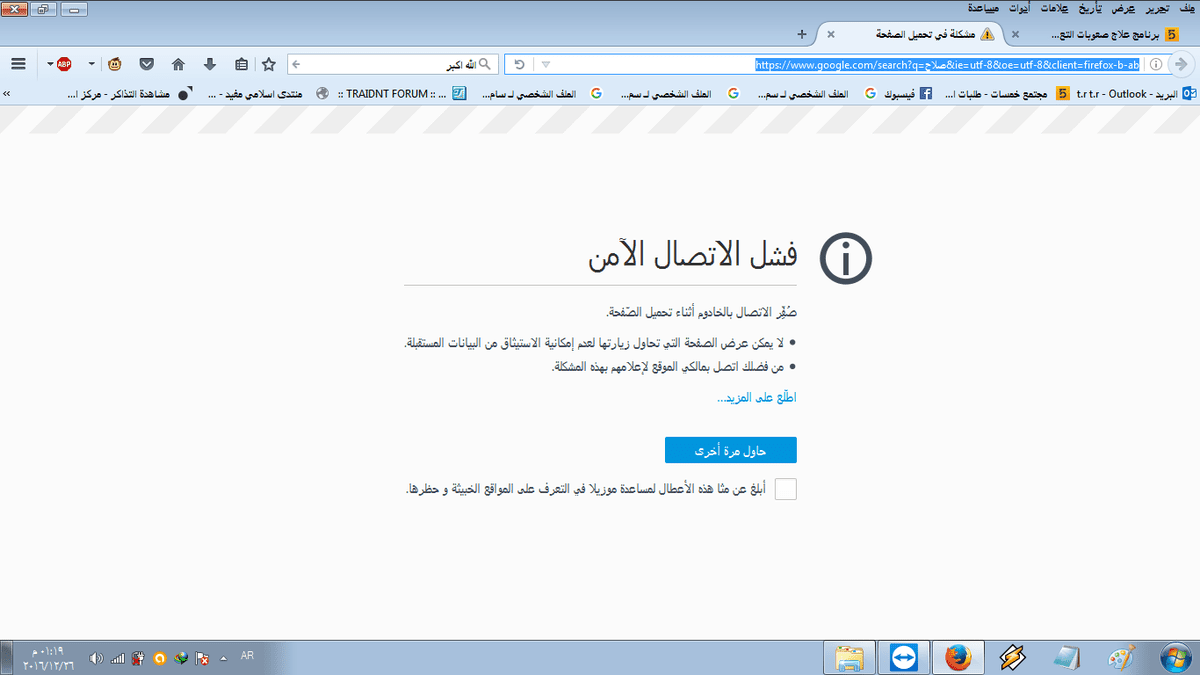
Task: Bookmark this page with star icon
Action: 269,64
